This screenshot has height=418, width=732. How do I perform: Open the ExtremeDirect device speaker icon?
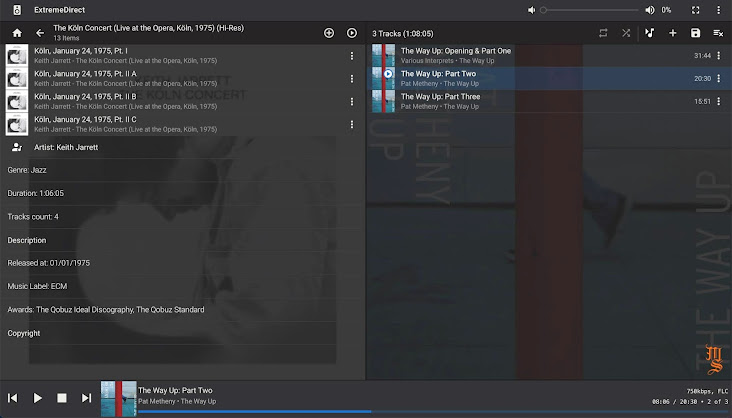(x=17, y=10)
